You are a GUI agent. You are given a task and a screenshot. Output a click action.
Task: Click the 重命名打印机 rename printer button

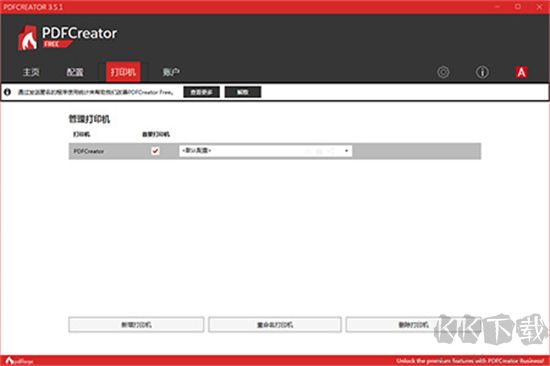point(275,325)
